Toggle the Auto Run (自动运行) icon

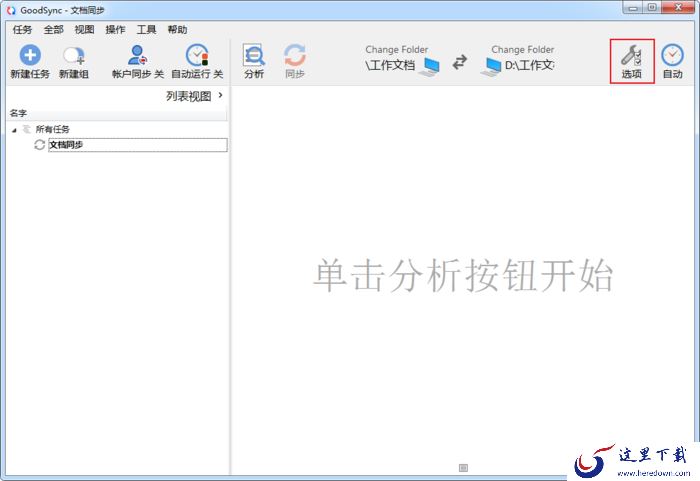(197, 55)
